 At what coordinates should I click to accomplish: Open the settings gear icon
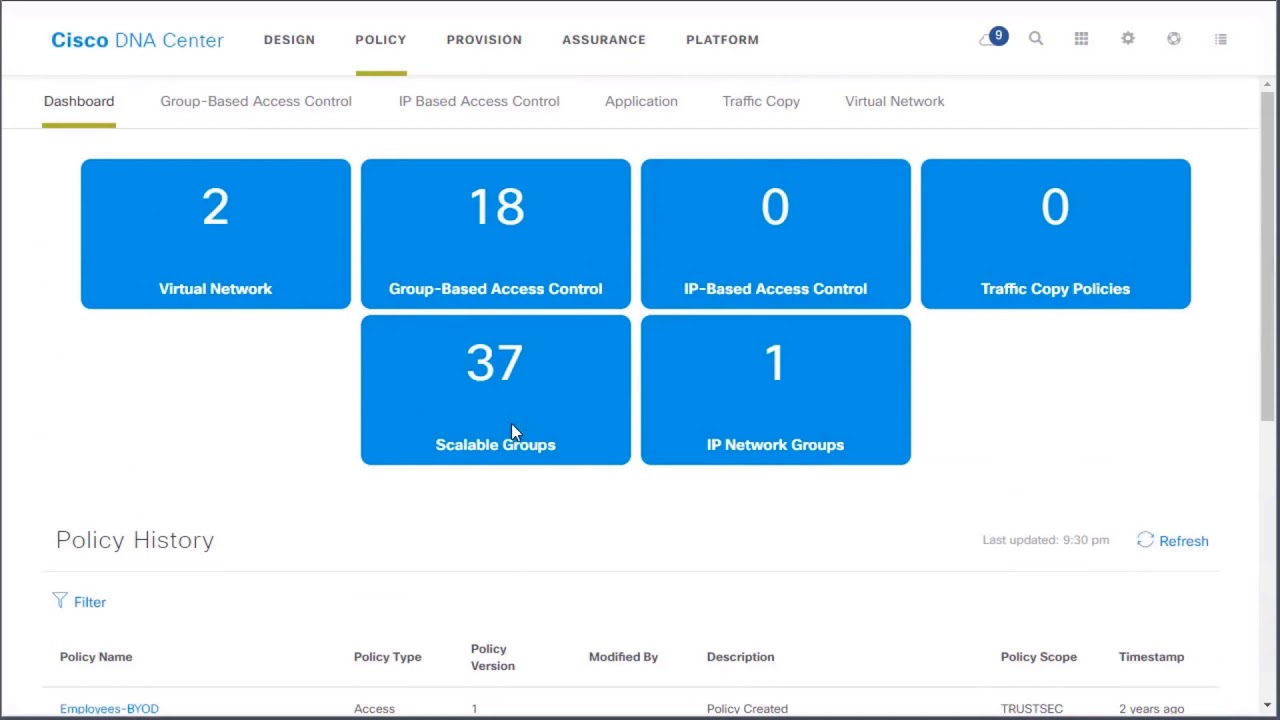click(x=1128, y=39)
